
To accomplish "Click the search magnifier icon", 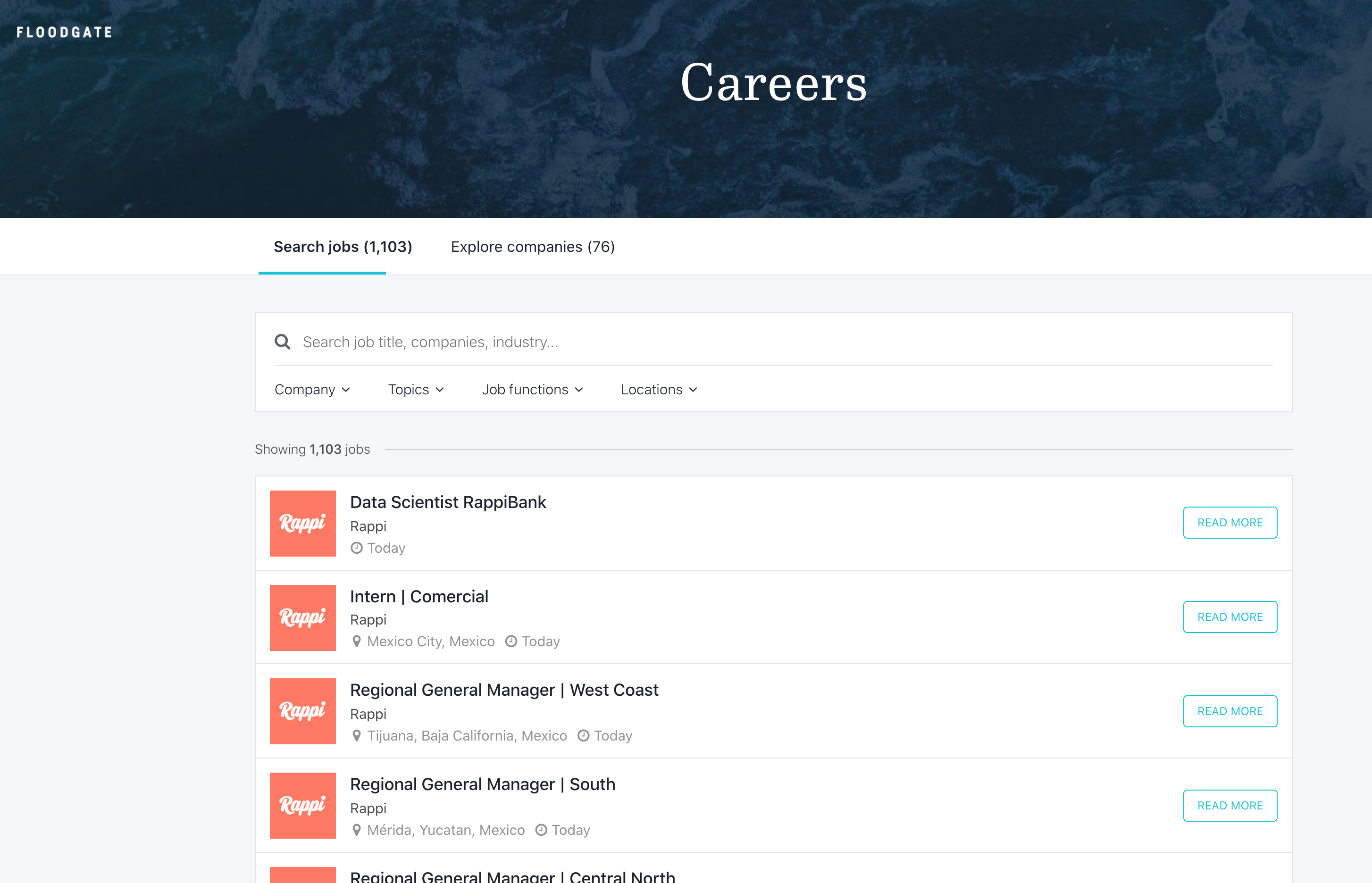I will [x=282, y=342].
